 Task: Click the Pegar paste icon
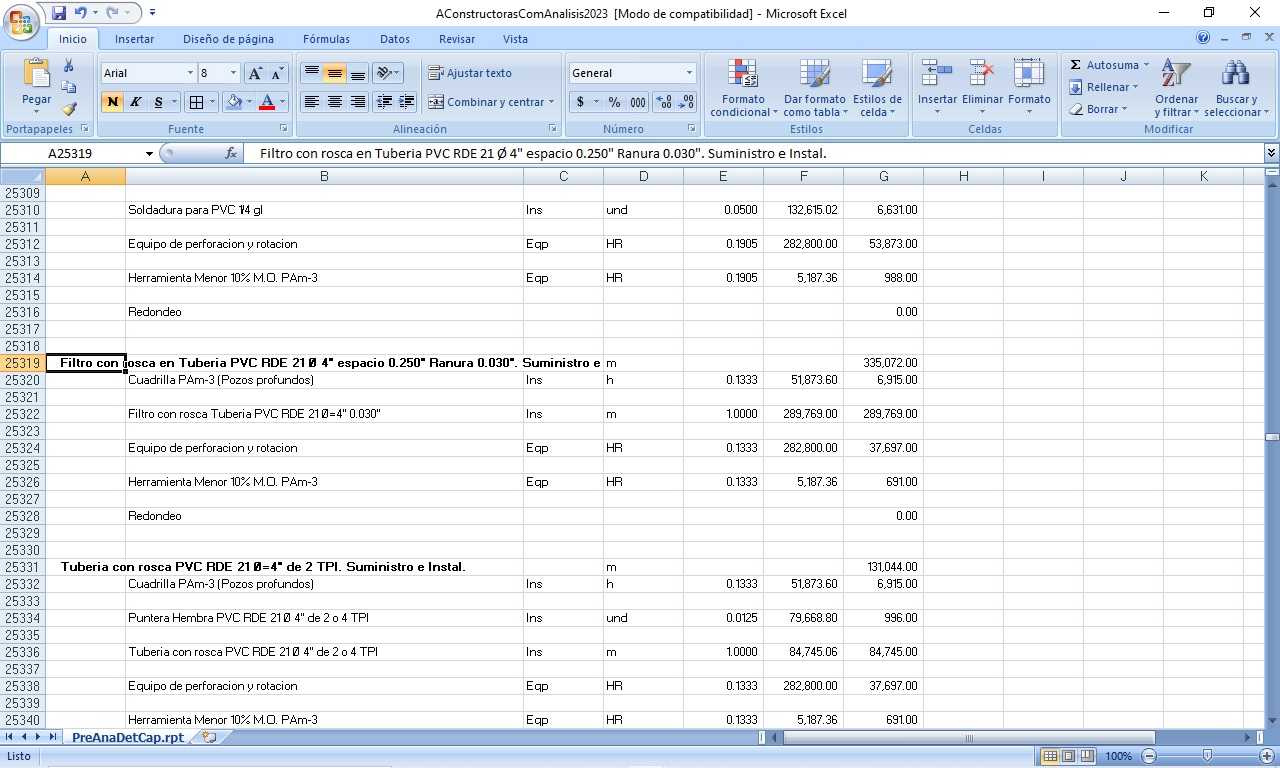37,75
